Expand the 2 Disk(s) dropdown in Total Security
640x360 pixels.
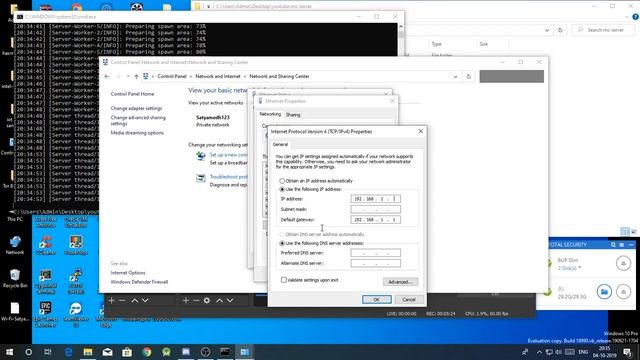coord(580,268)
